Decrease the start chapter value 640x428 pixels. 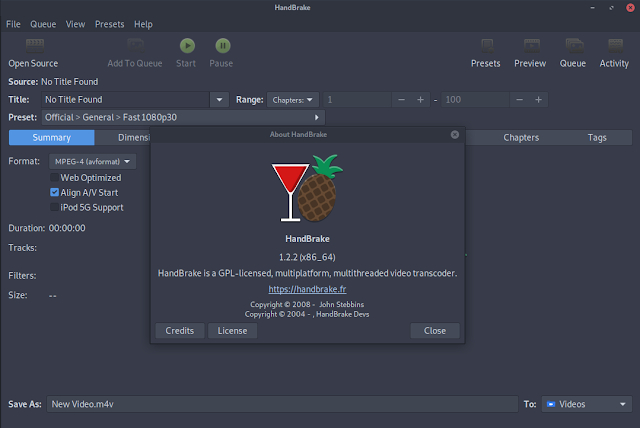click(x=401, y=100)
